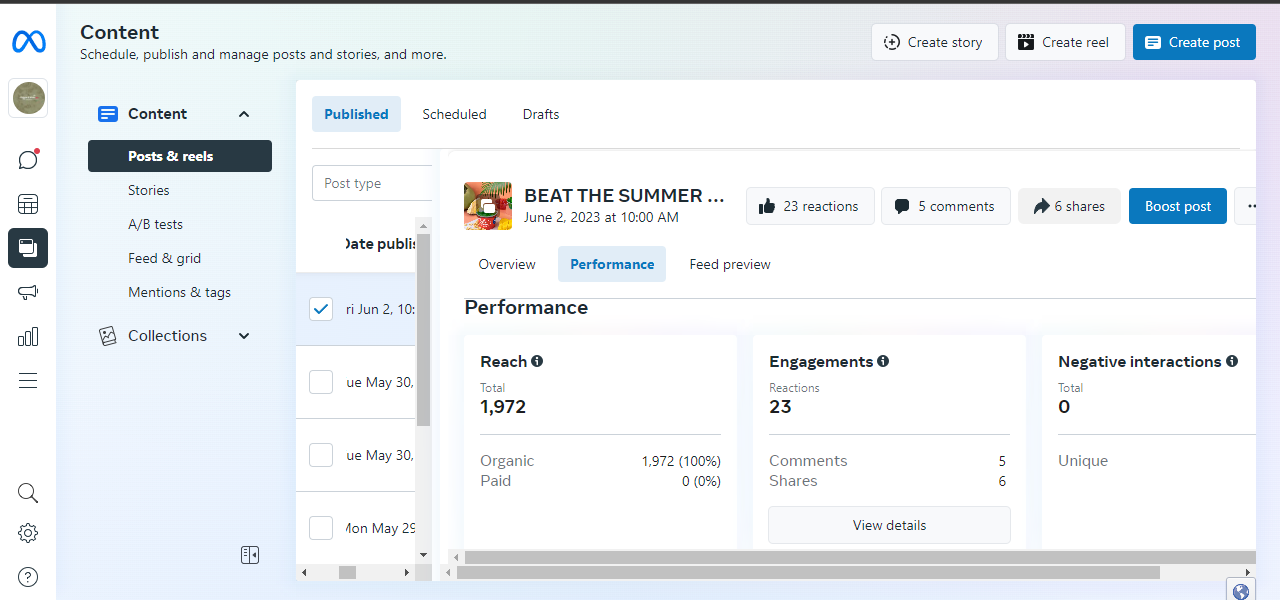The height and width of the screenshot is (600, 1280).
Task: Open the Inbox chat bubble icon
Action: coord(28,160)
